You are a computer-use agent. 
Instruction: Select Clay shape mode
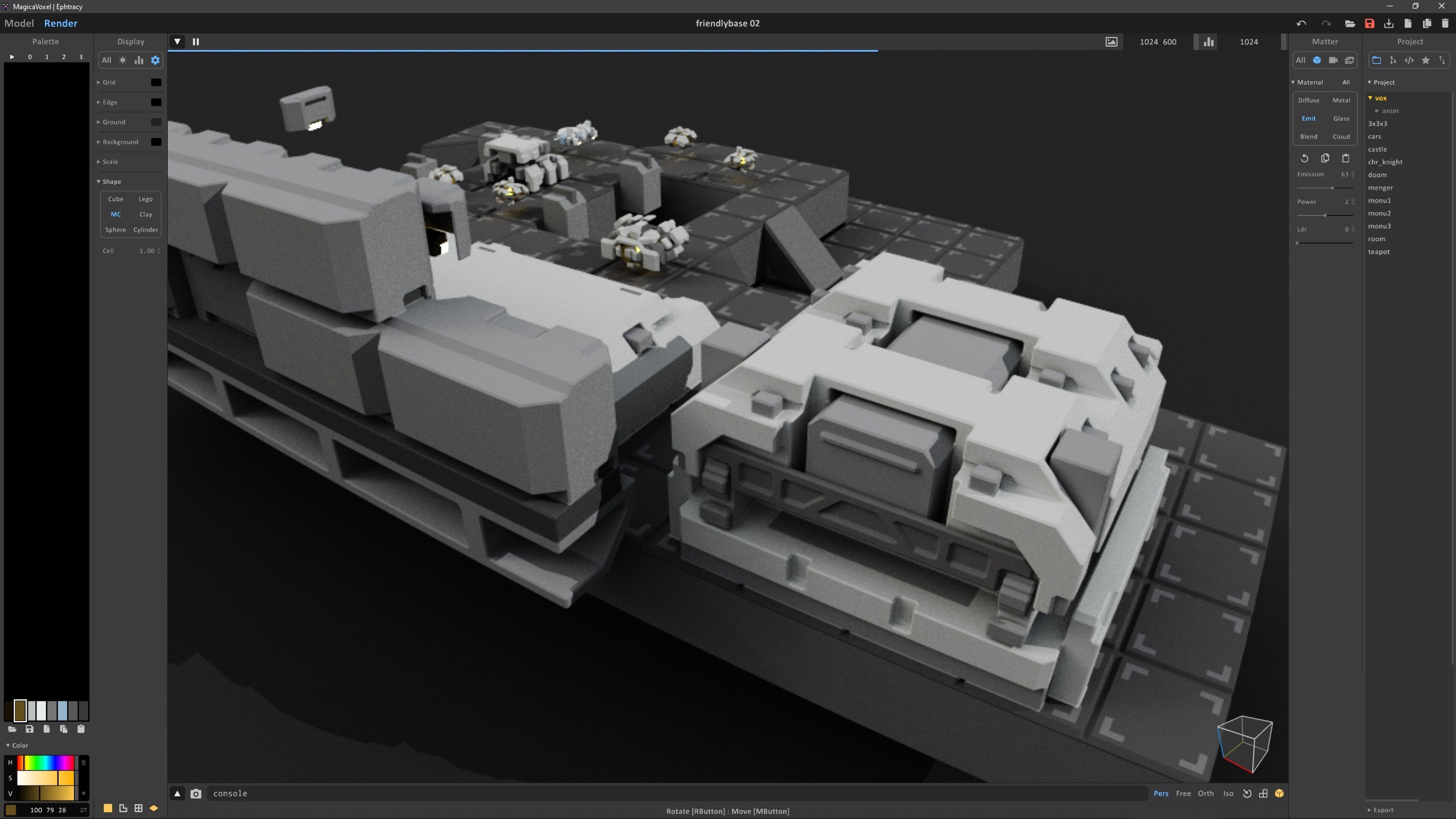146,214
